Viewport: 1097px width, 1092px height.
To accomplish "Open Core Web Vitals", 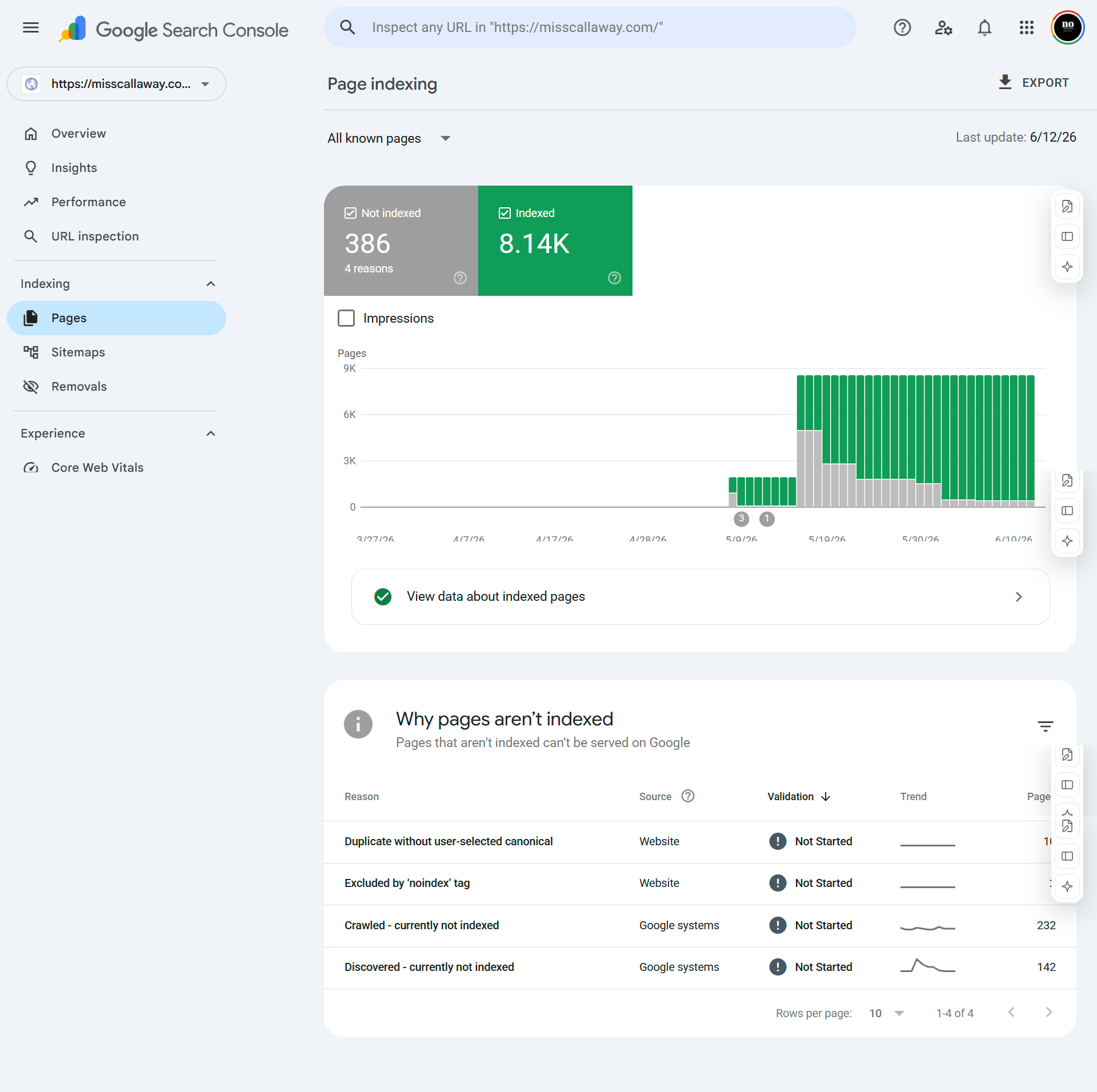I will pos(117,468).
